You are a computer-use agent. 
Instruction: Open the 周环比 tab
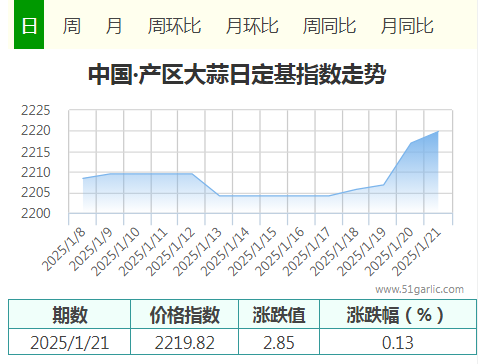click(174, 26)
